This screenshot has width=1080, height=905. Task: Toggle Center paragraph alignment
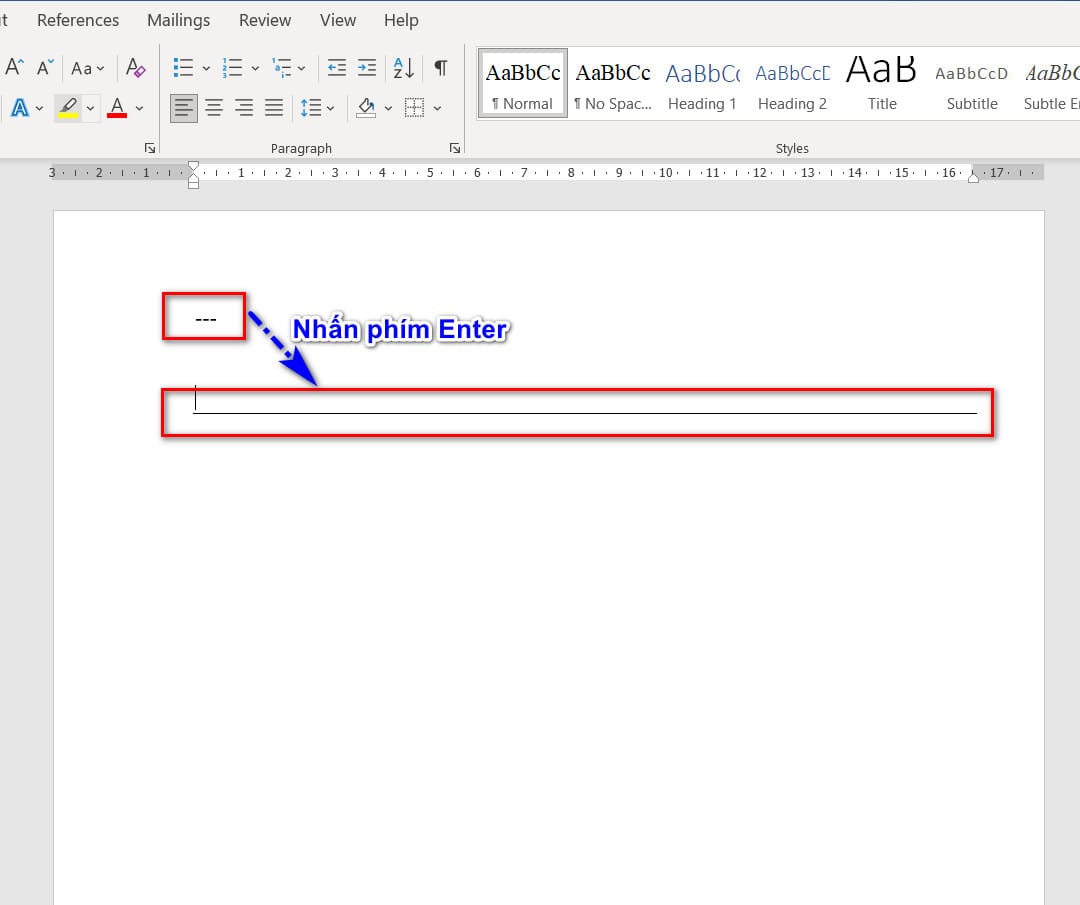214,107
